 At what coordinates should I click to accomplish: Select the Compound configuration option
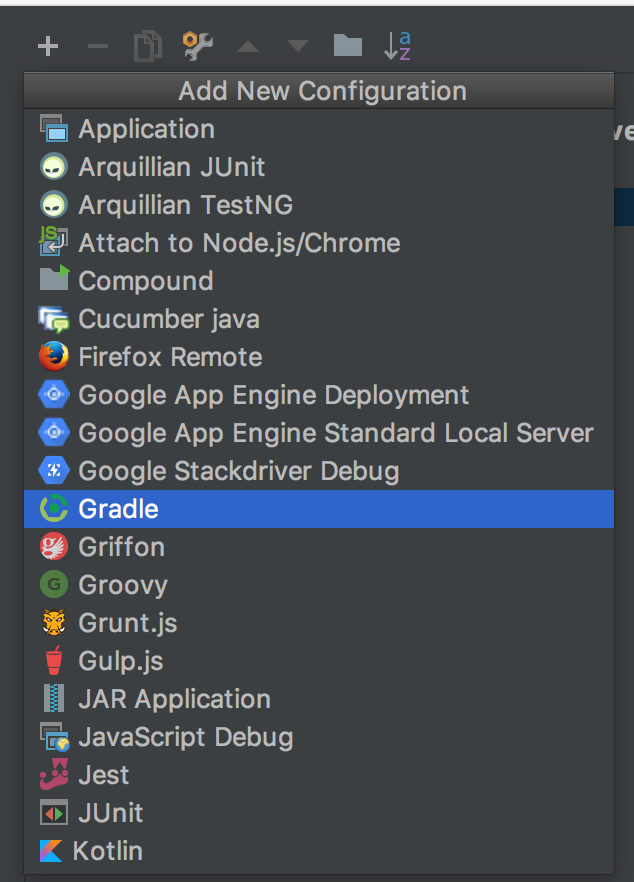[x=145, y=281]
